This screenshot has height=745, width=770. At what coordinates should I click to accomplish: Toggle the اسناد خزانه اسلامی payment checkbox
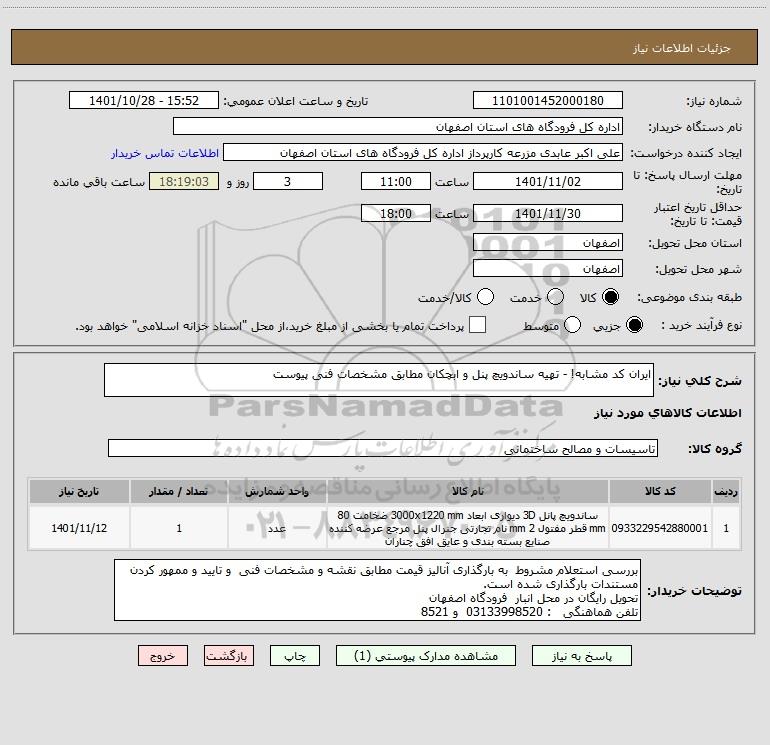point(477,325)
